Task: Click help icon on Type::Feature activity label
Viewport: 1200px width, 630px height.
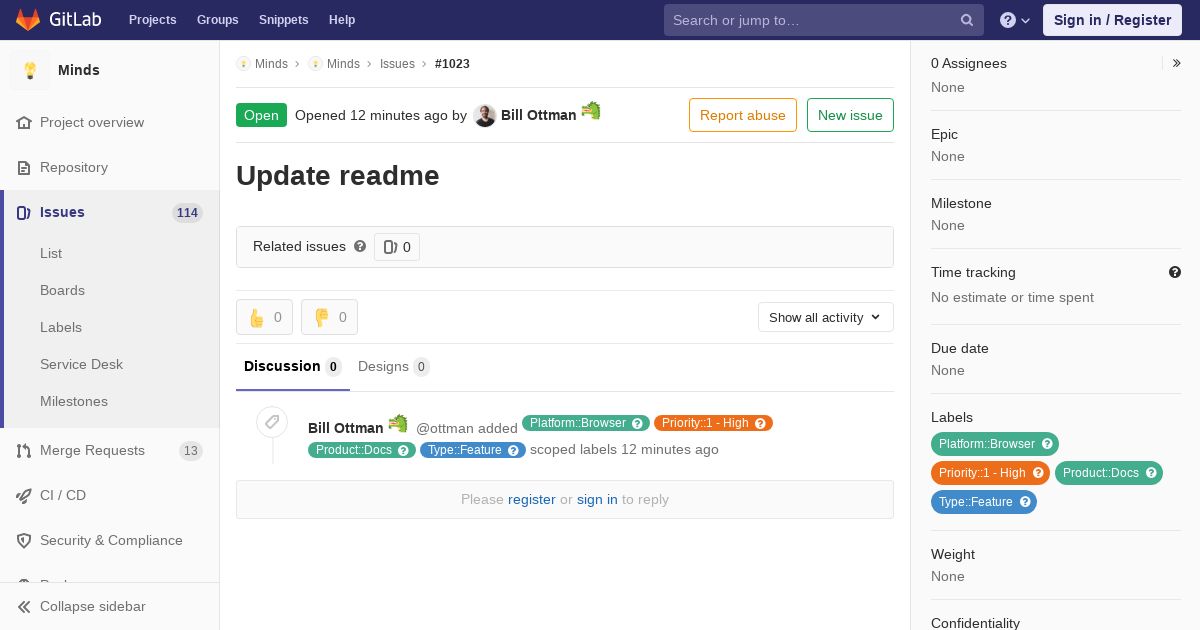Action: coord(513,450)
